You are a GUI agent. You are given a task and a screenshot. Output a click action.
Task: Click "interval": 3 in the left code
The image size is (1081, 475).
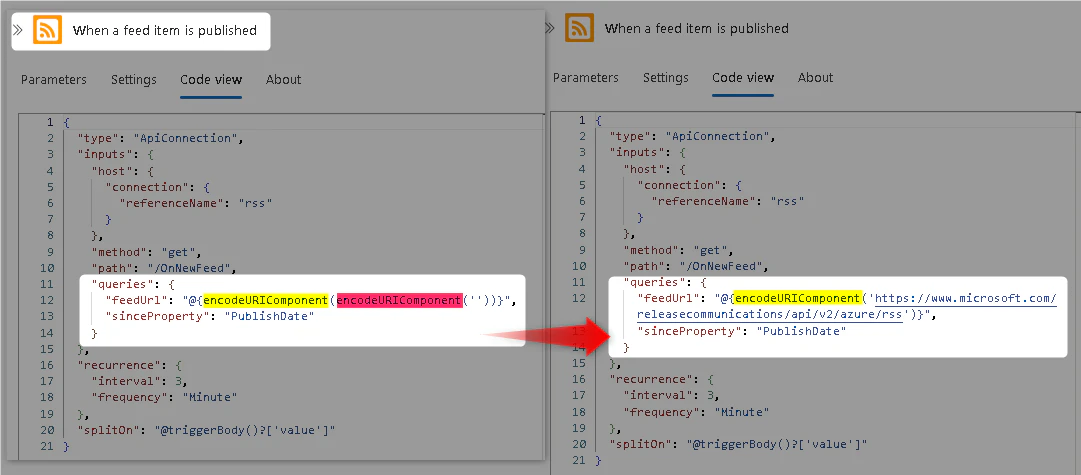pos(140,381)
